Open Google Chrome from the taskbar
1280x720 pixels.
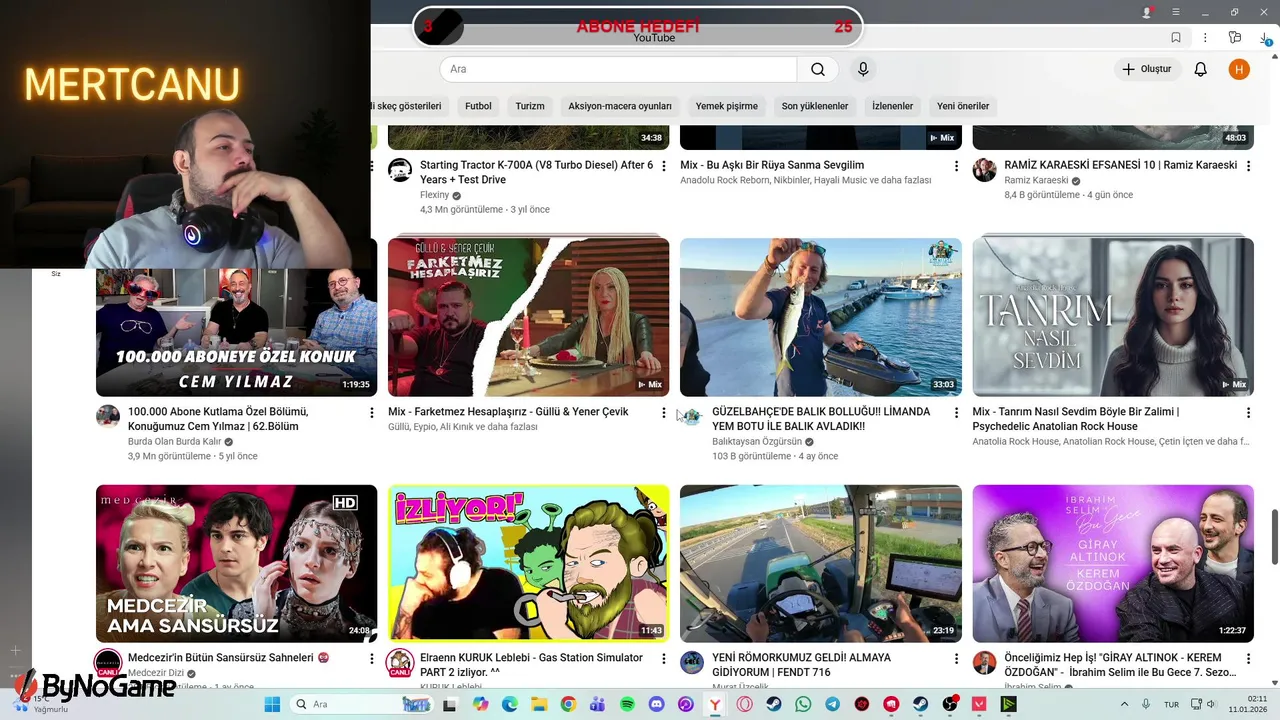pos(568,704)
